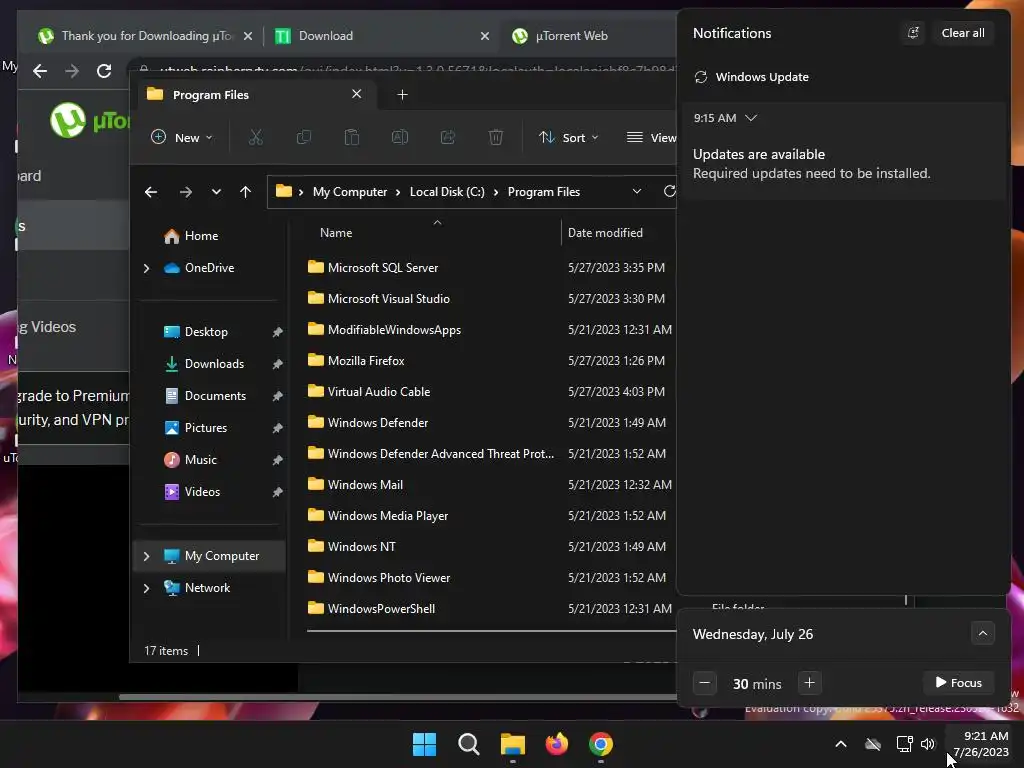Close the Program Files Explorer tab
The image size is (1024, 768).
coord(357,94)
